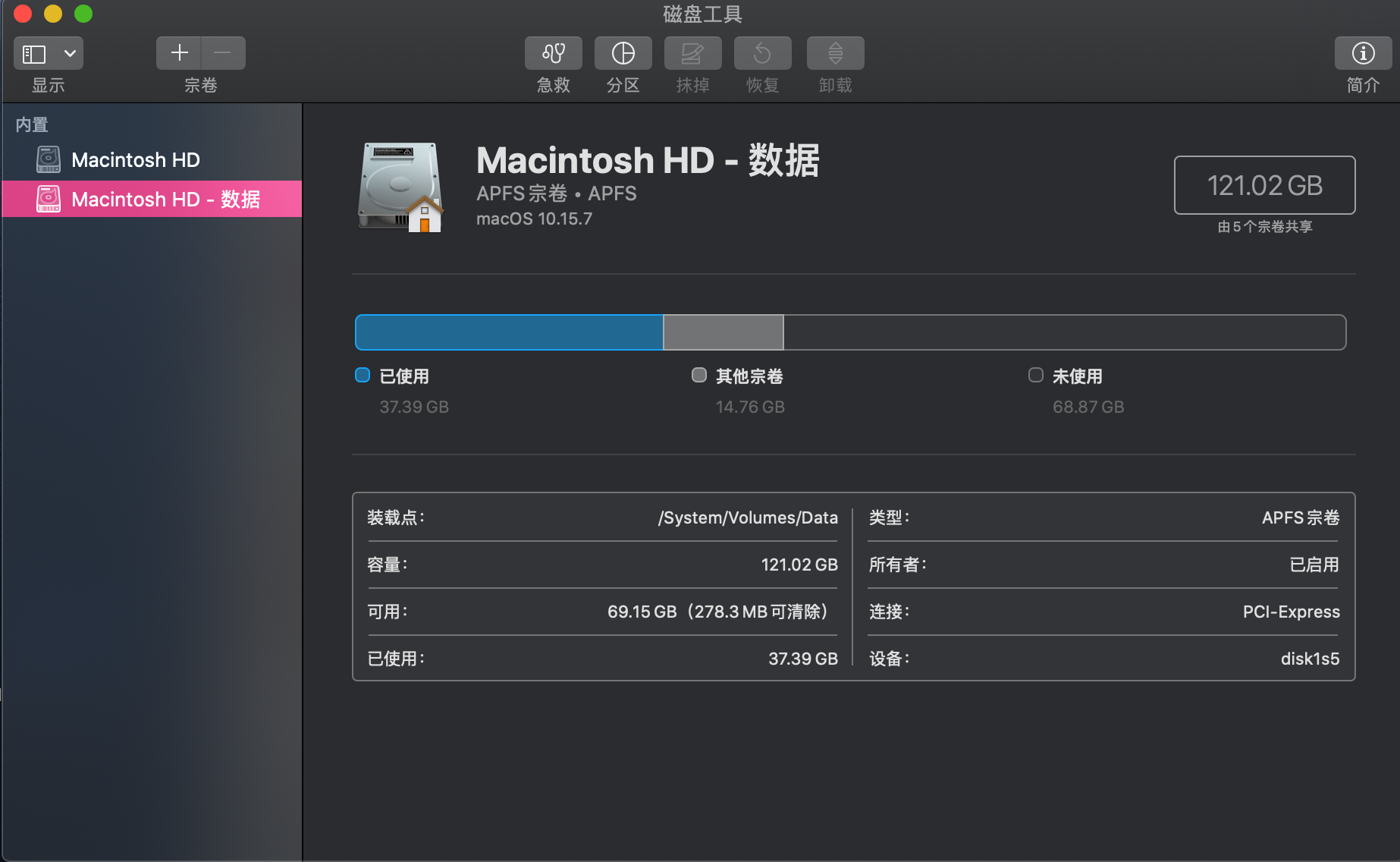This screenshot has height=862, width=1400.
Task: Click the macOS 10.15.7 version text
Action: (534, 219)
